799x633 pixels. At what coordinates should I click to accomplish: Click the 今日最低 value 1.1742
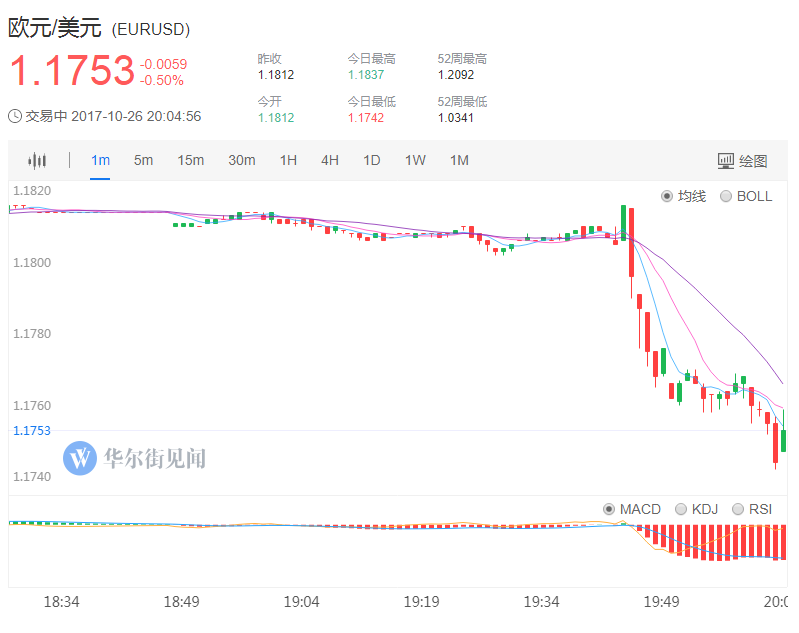coord(366,118)
